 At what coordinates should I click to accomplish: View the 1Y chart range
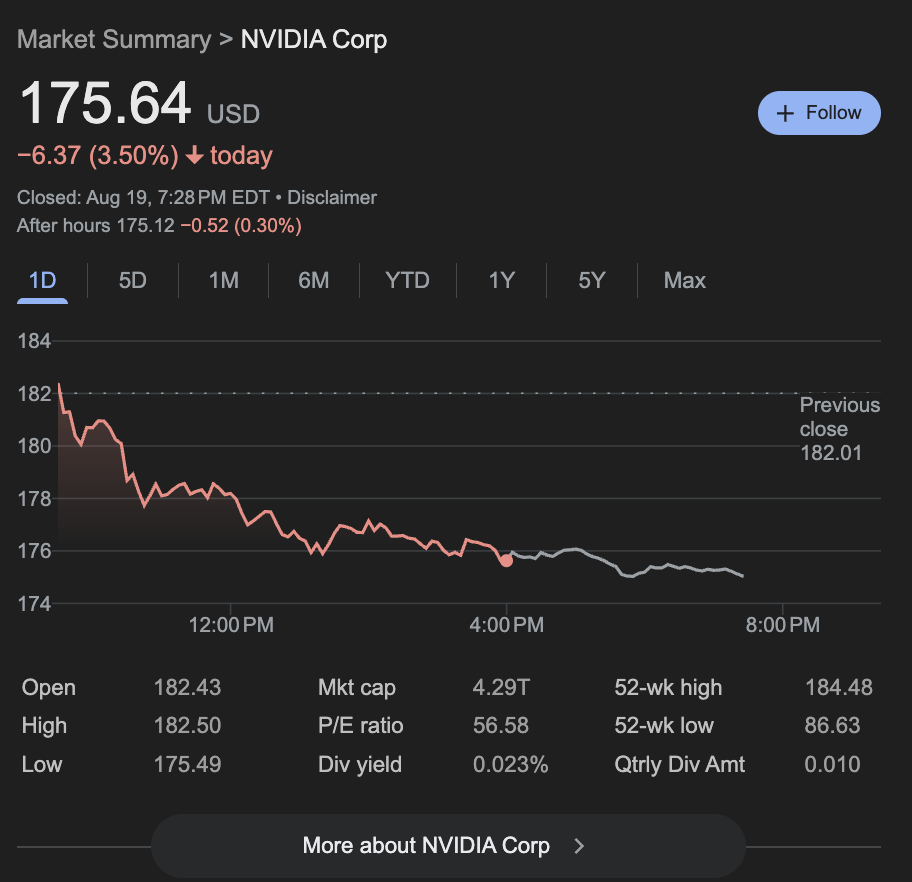coord(501,281)
